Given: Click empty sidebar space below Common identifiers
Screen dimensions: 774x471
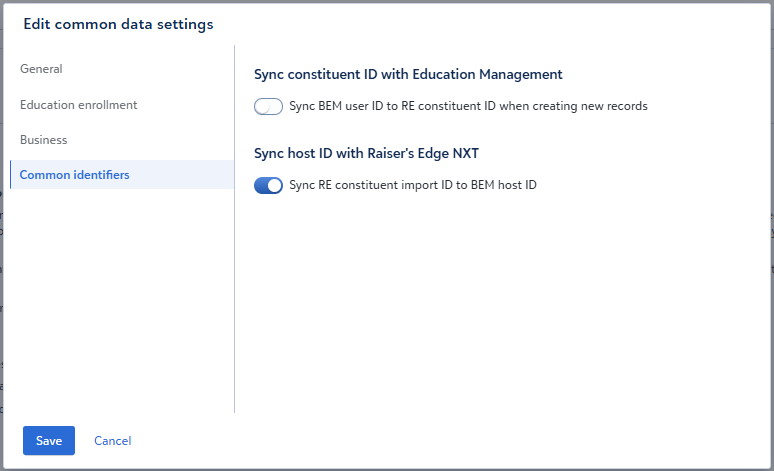Looking at the screenshot, I should coord(120,300).
